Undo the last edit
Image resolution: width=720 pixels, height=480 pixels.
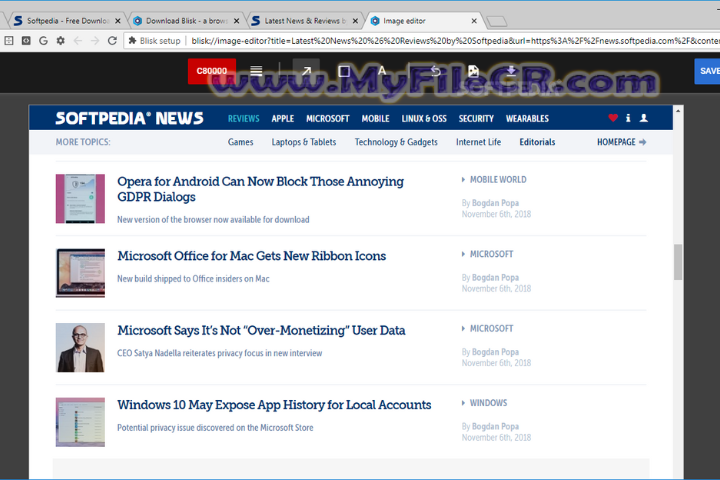[x=435, y=71]
